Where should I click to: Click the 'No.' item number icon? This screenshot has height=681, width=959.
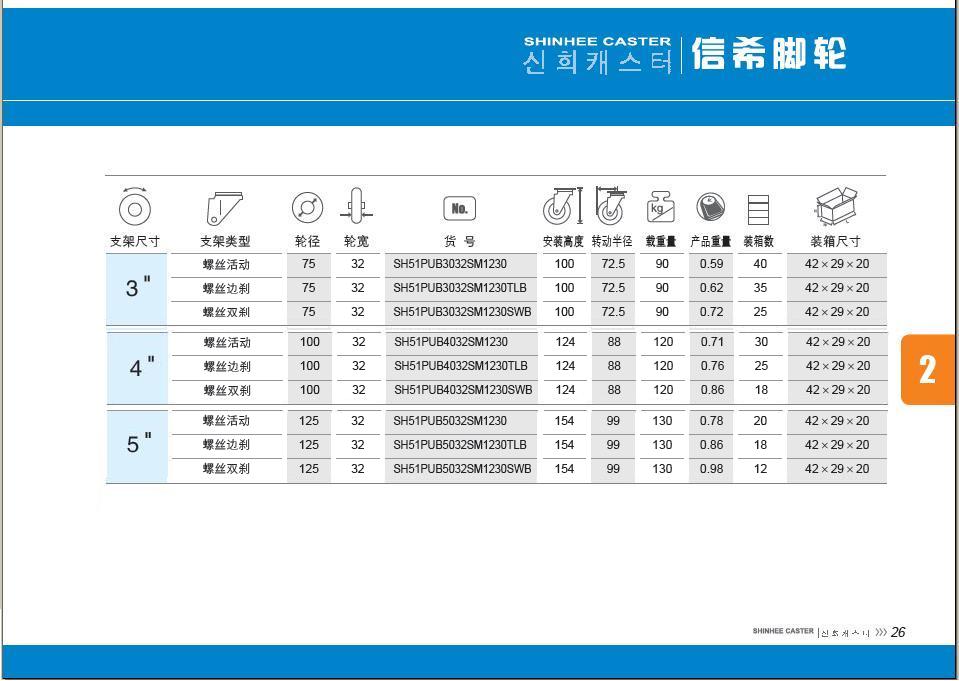click(459, 208)
